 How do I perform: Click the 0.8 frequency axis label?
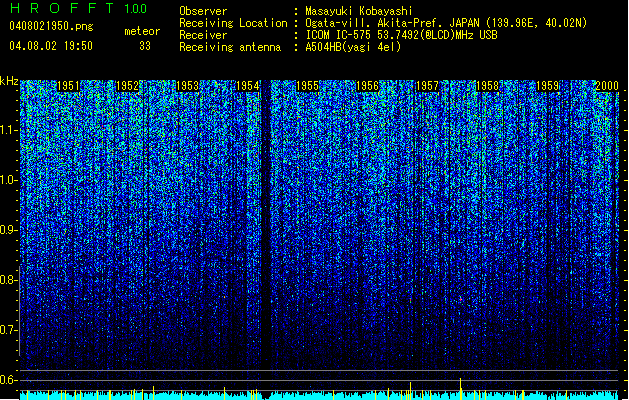pos(8,280)
